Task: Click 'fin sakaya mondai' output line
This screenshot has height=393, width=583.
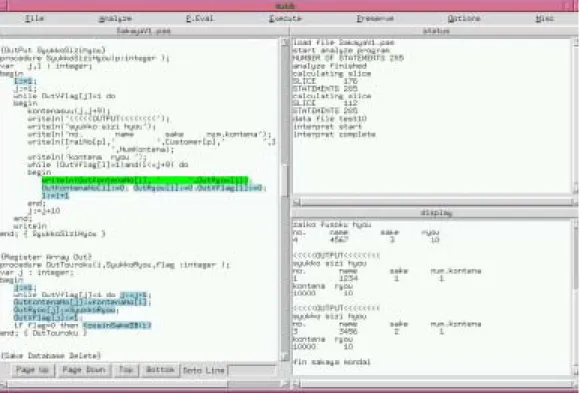Action: [x=332, y=362]
